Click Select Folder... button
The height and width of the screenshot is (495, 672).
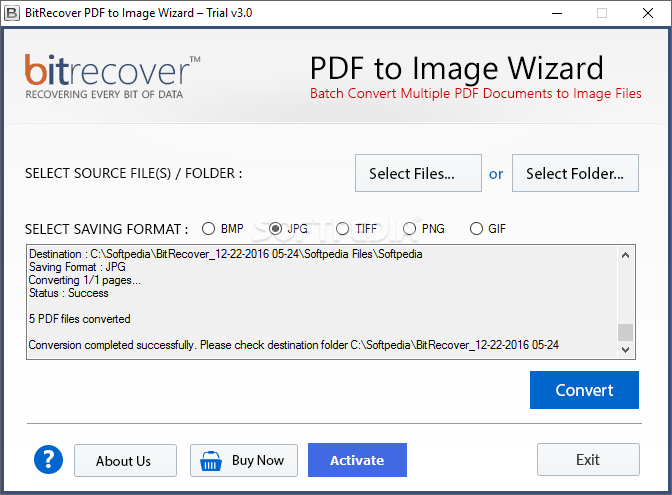click(x=575, y=173)
